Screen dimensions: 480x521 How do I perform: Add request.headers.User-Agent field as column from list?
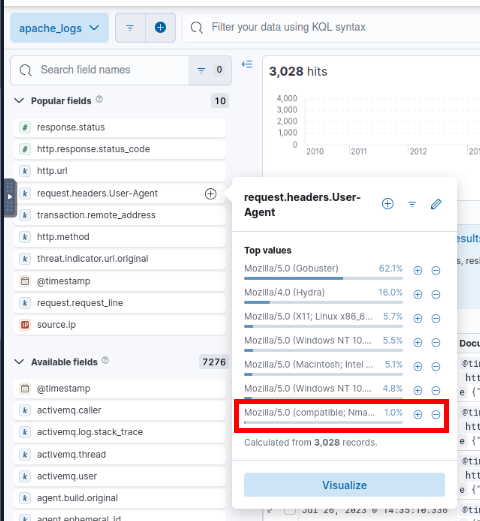[210, 194]
